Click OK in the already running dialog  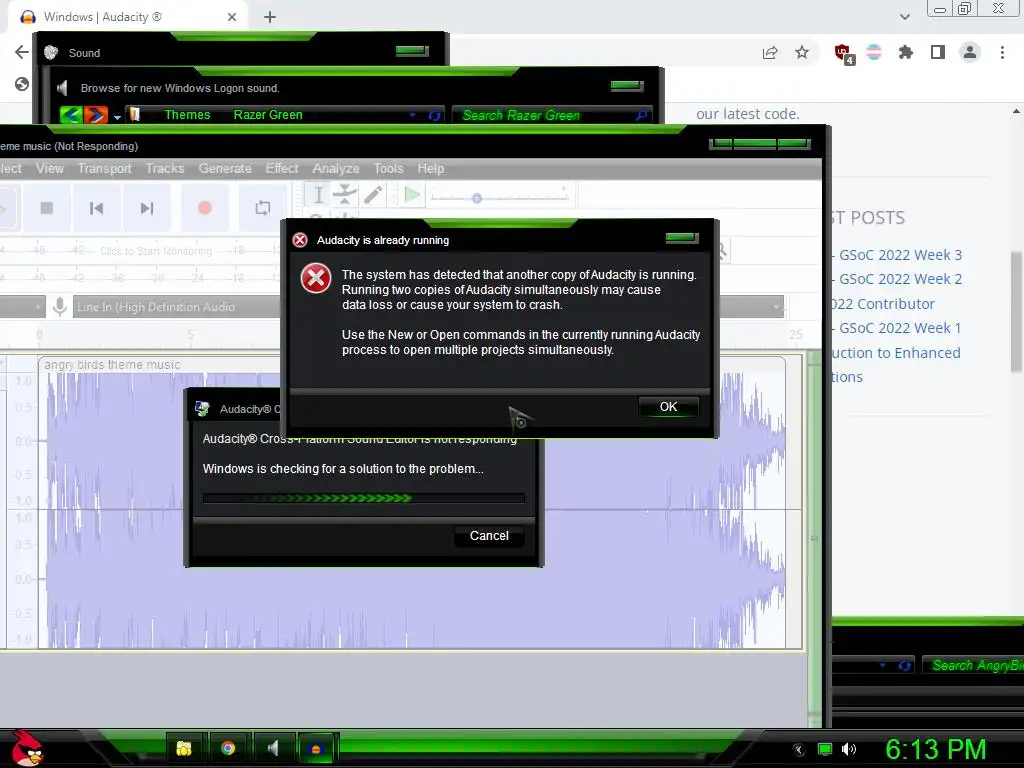pos(668,407)
